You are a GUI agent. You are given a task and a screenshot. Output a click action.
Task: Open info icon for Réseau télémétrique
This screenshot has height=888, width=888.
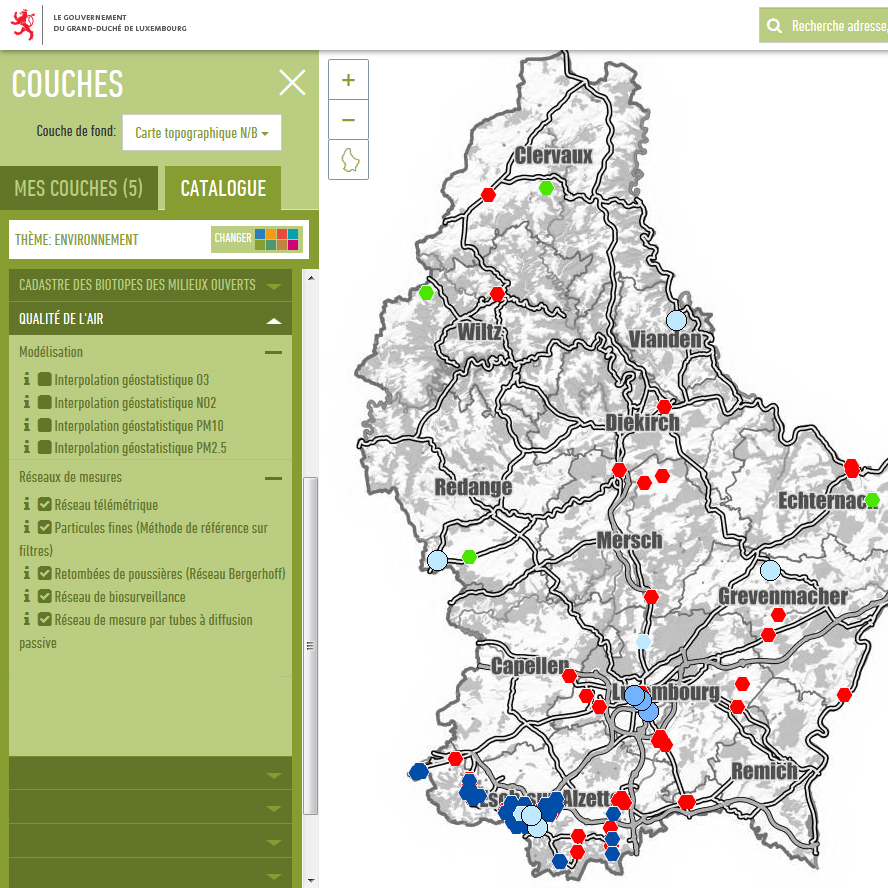coord(26,505)
